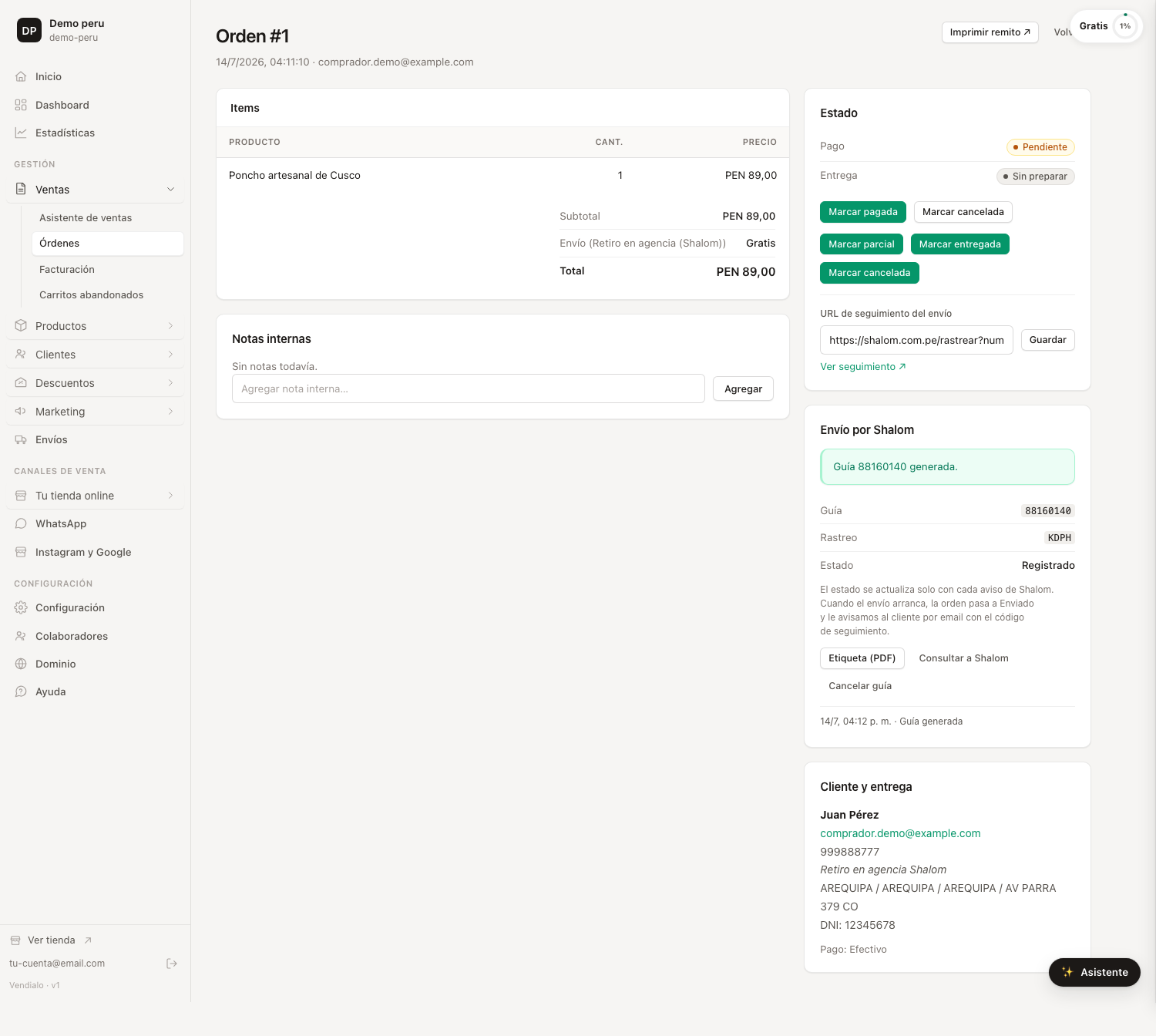The height and width of the screenshot is (1036, 1156).
Task: Click the logout icon beside account email
Action: click(x=172, y=964)
